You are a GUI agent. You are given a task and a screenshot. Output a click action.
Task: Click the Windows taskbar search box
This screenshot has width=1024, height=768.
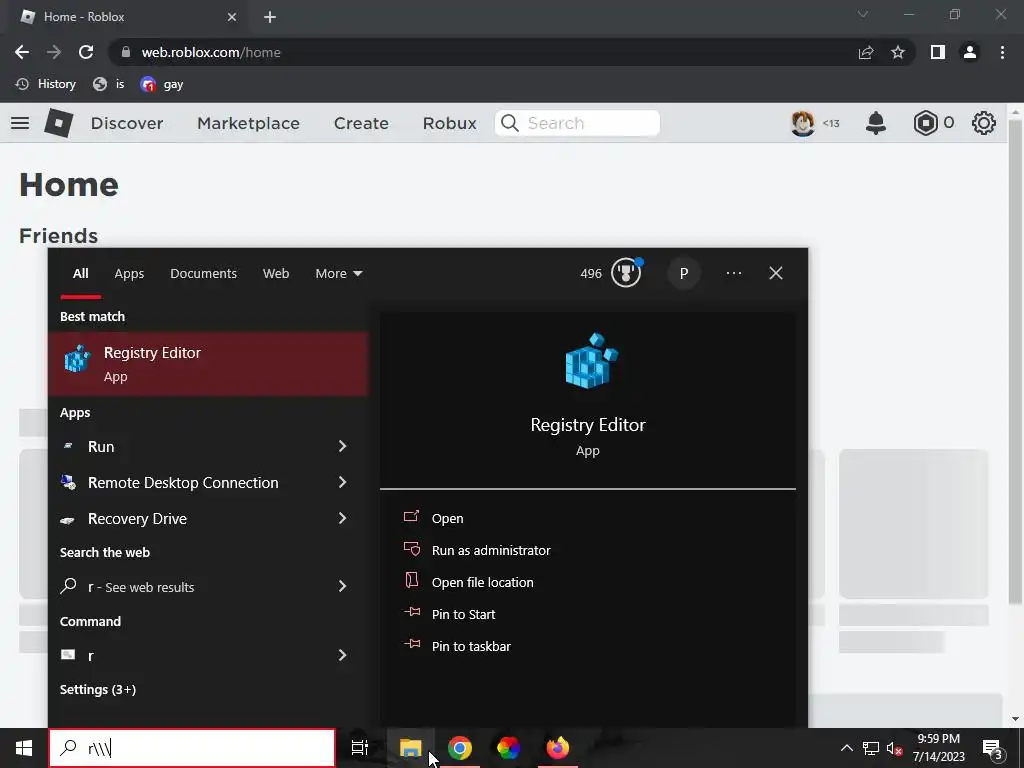click(192, 748)
